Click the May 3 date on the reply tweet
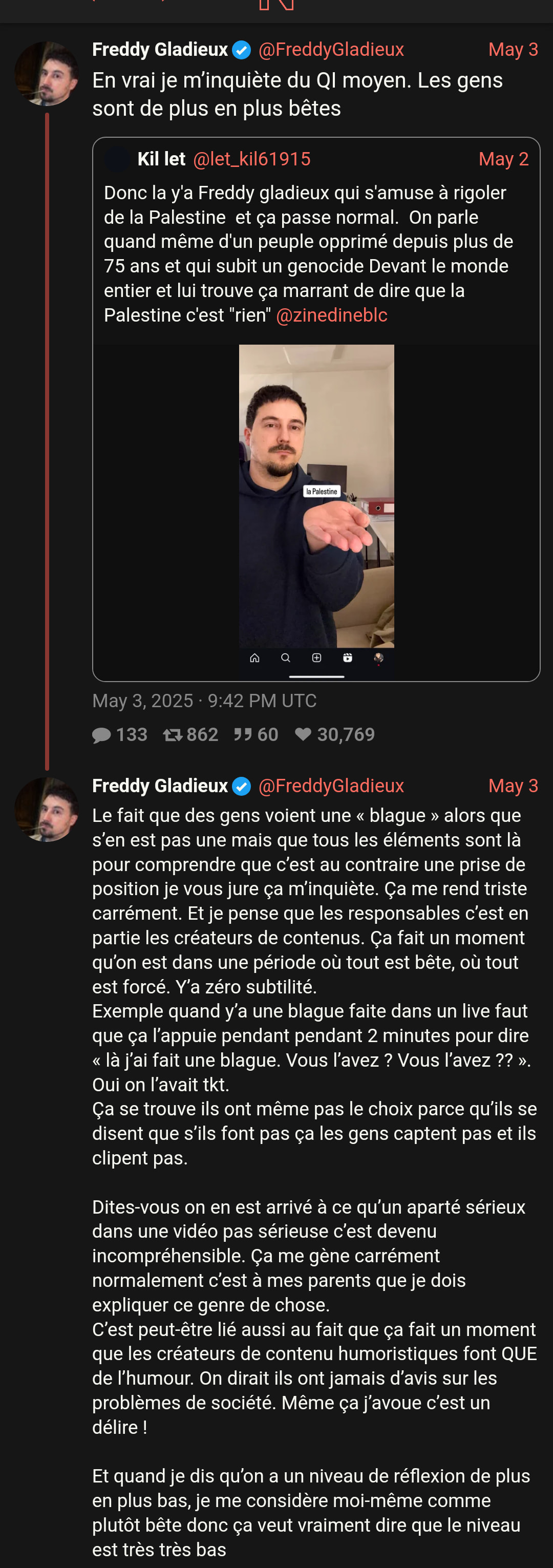The image size is (553, 1568). pyautogui.click(x=513, y=787)
